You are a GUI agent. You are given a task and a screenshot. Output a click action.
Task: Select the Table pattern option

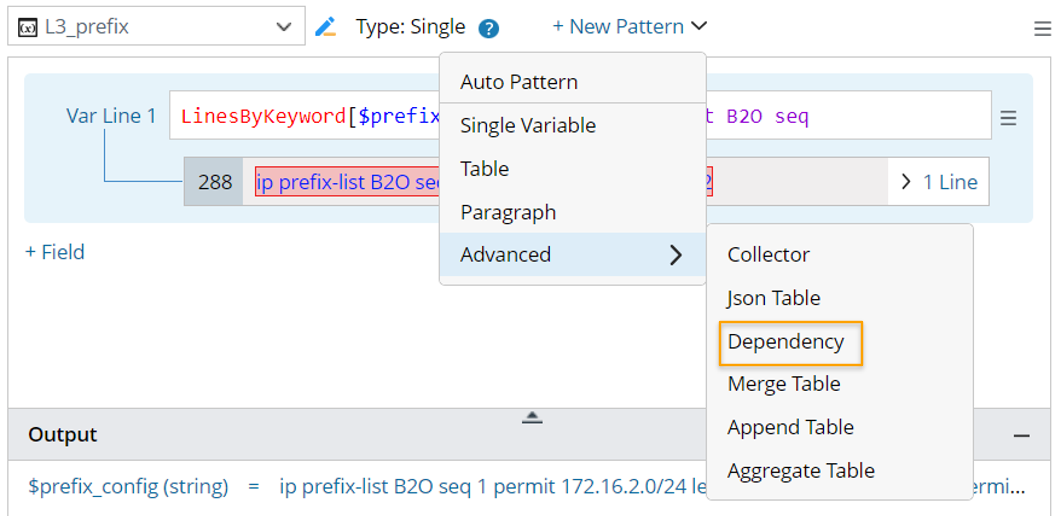point(485,169)
